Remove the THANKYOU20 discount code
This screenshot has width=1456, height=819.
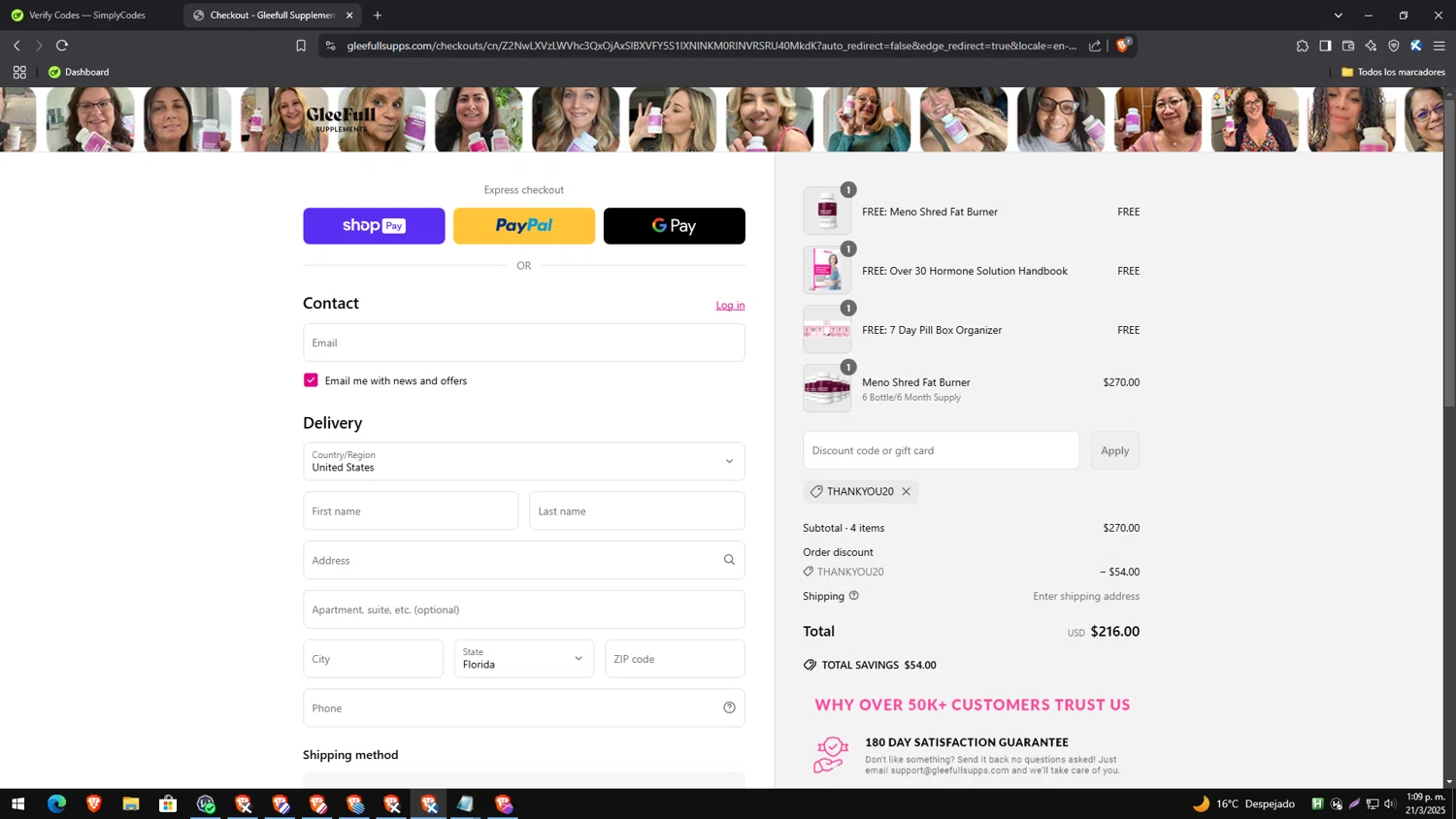click(x=906, y=491)
